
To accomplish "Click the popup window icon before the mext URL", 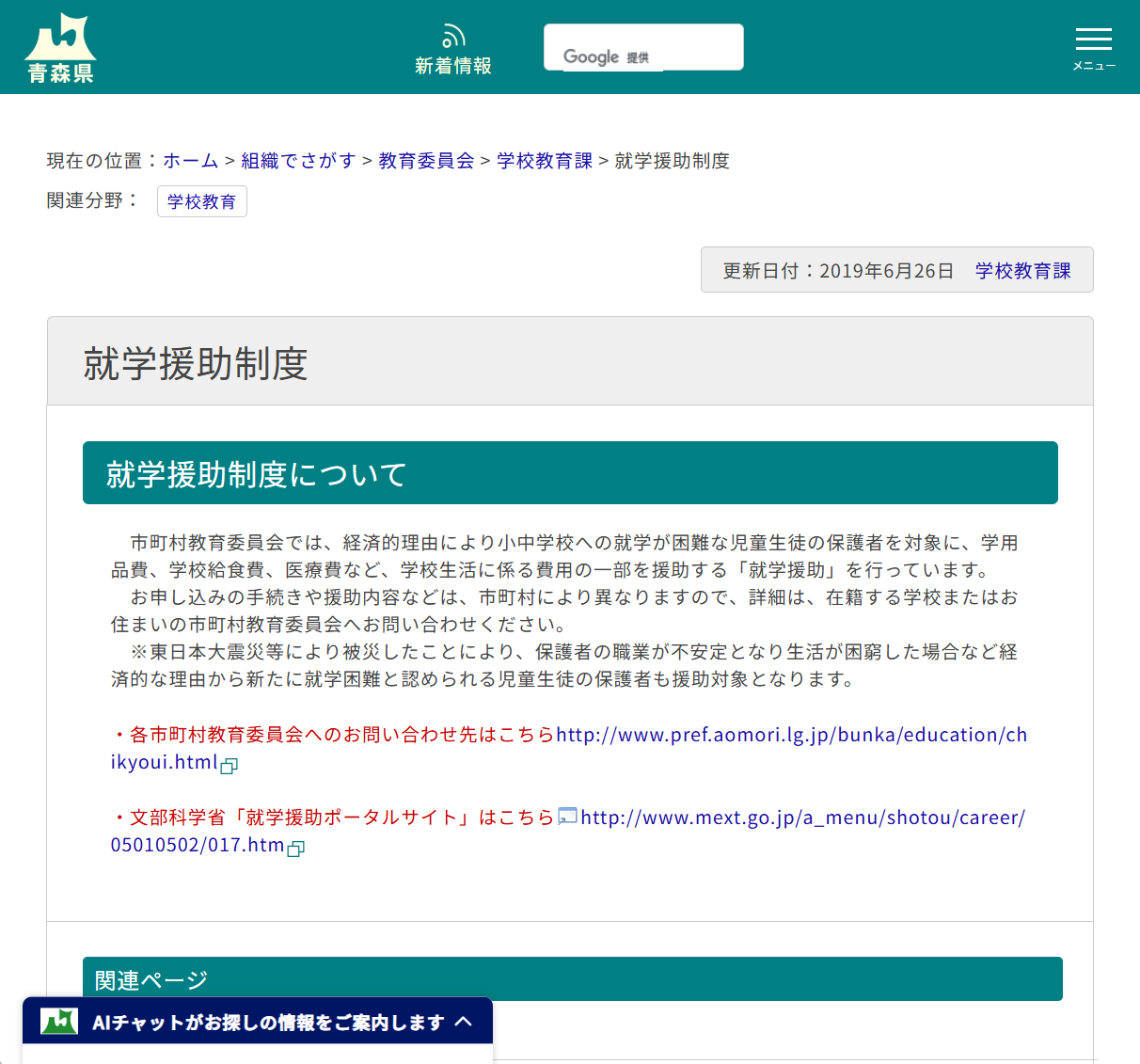I will 567,818.
